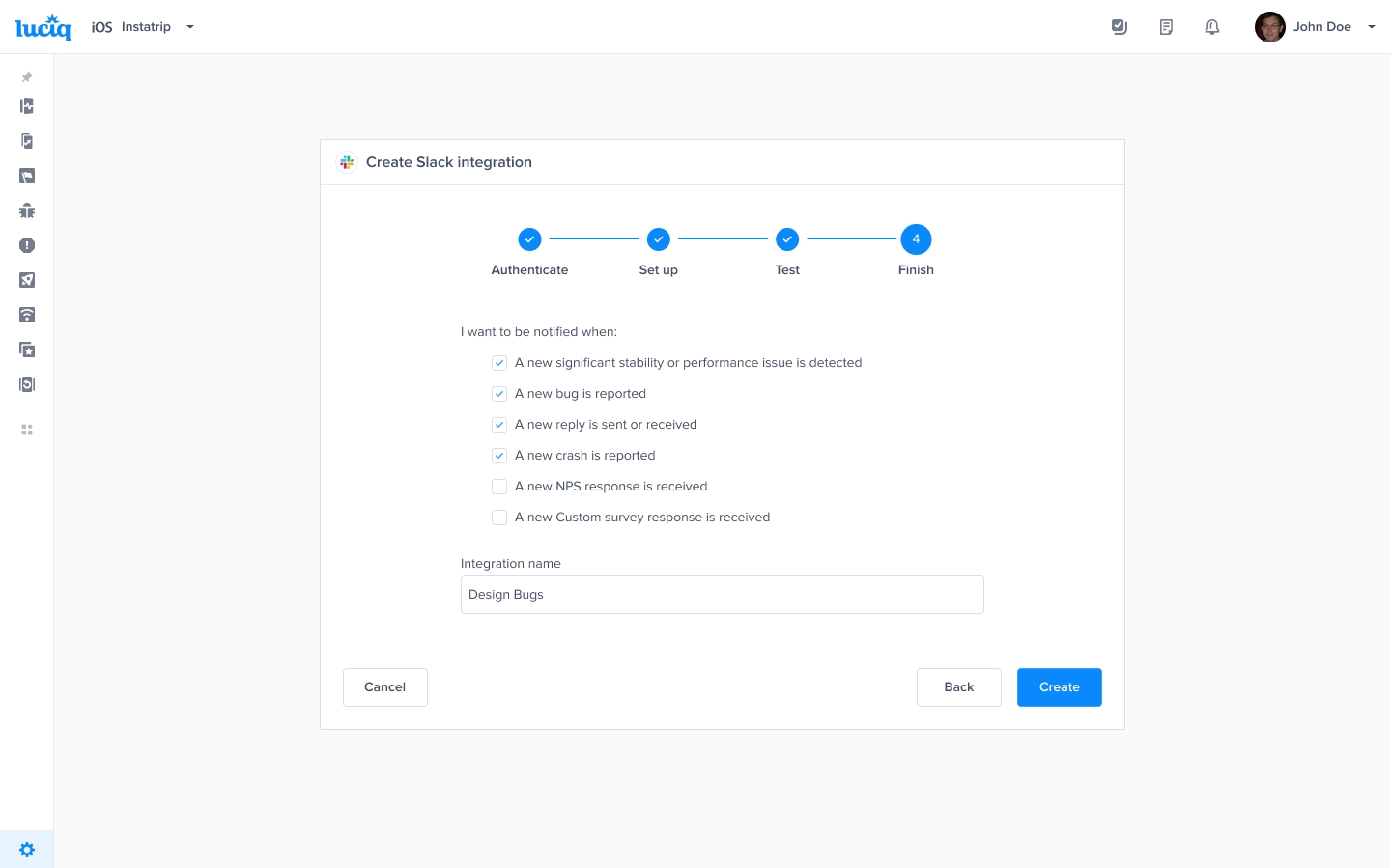Check Custom survey response received option
This screenshot has height=868, width=1391.
click(x=499, y=518)
